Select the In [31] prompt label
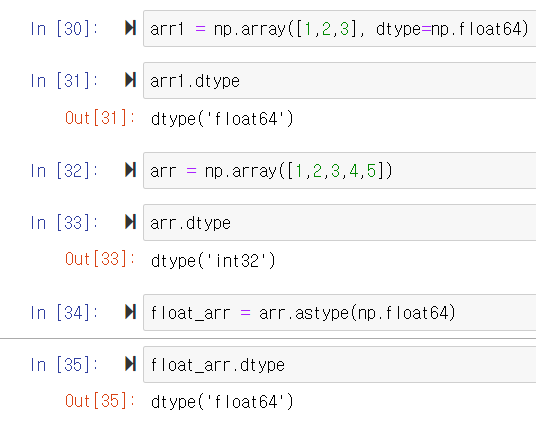 pyautogui.click(x=64, y=81)
